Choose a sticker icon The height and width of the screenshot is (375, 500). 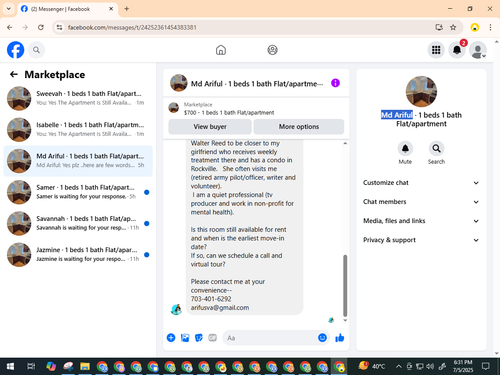click(x=199, y=338)
